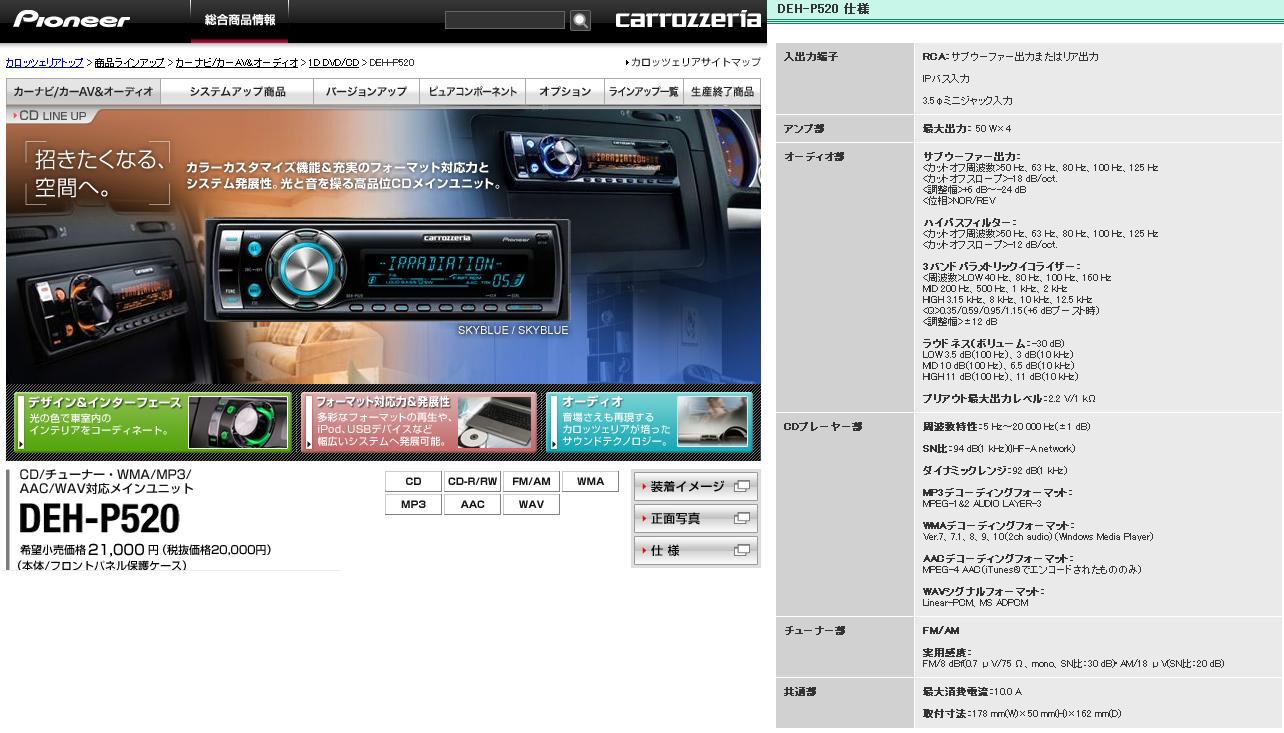Open the ラインアップ一覧 menu item
This screenshot has width=1284, height=733.
[x=643, y=92]
